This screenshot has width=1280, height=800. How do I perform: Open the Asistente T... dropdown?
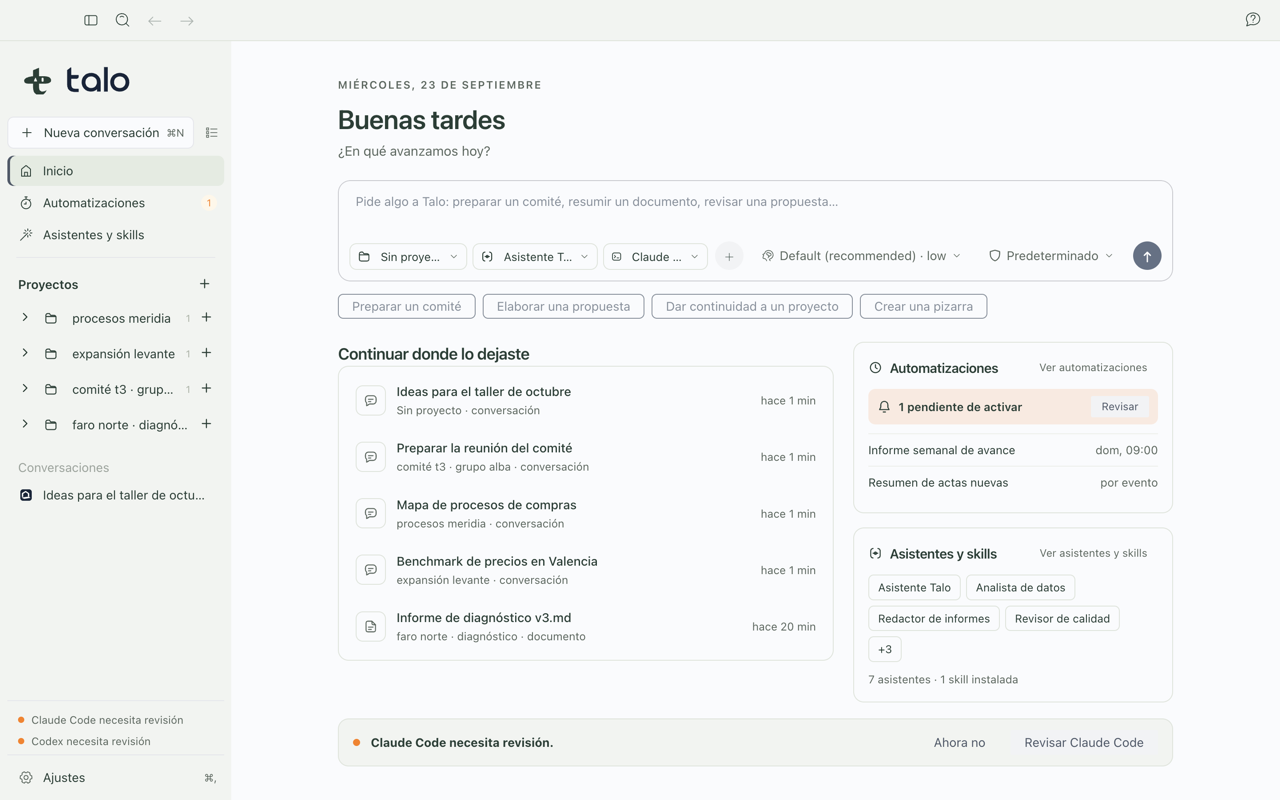(x=535, y=257)
